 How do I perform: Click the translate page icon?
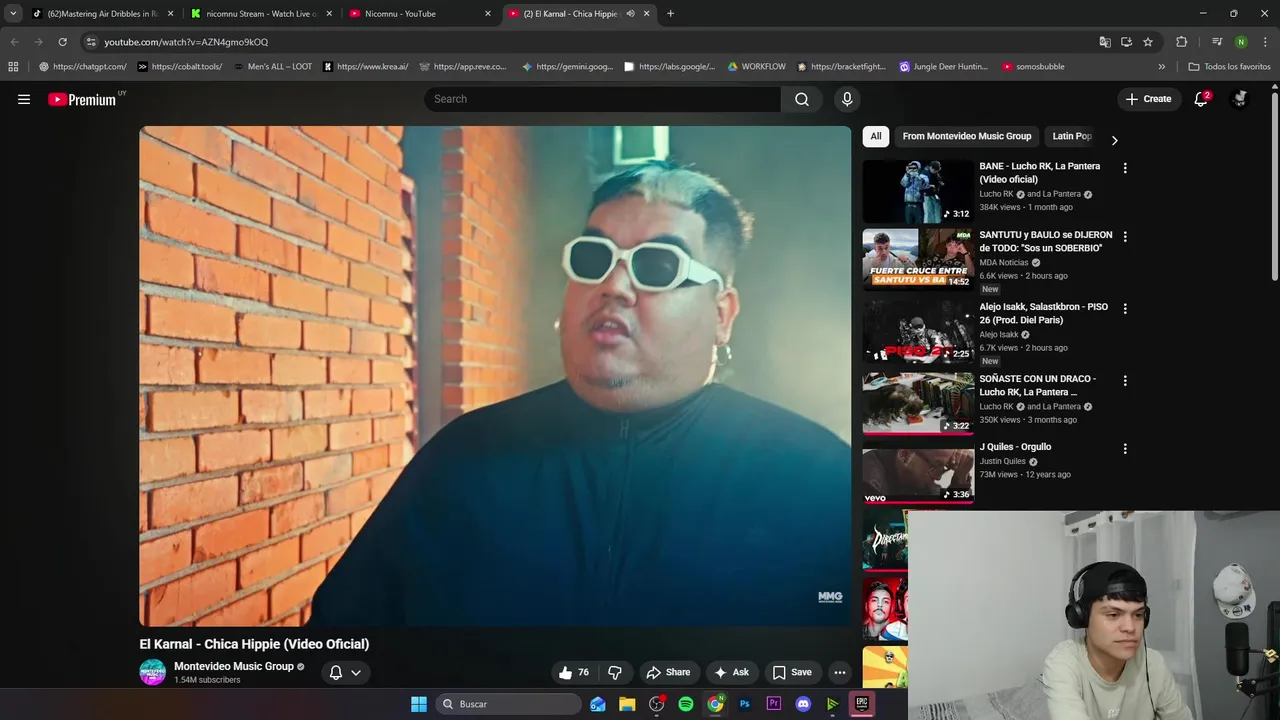tap(1105, 42)
